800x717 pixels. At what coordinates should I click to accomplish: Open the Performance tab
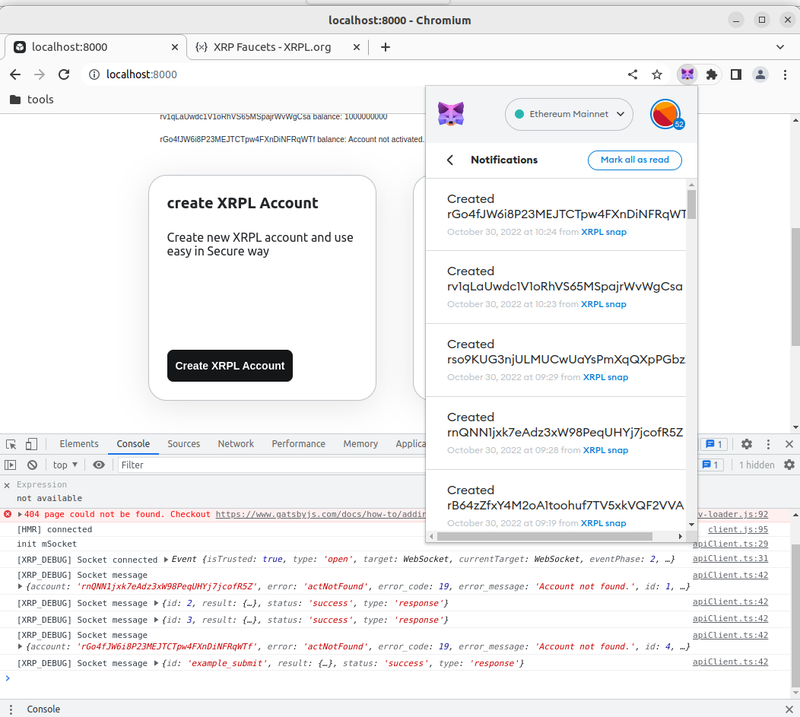(x=298, y=444)
